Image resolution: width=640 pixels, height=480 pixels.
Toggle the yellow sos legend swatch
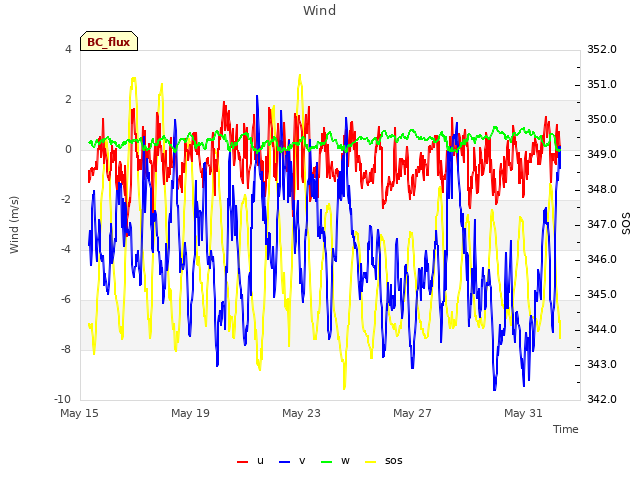[x=370, y=462]
